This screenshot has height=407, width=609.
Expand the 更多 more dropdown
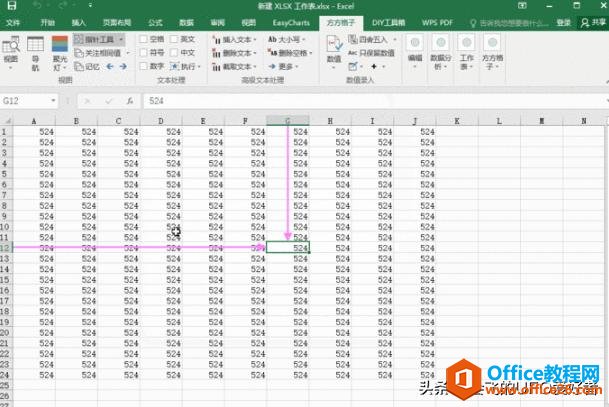297,67
